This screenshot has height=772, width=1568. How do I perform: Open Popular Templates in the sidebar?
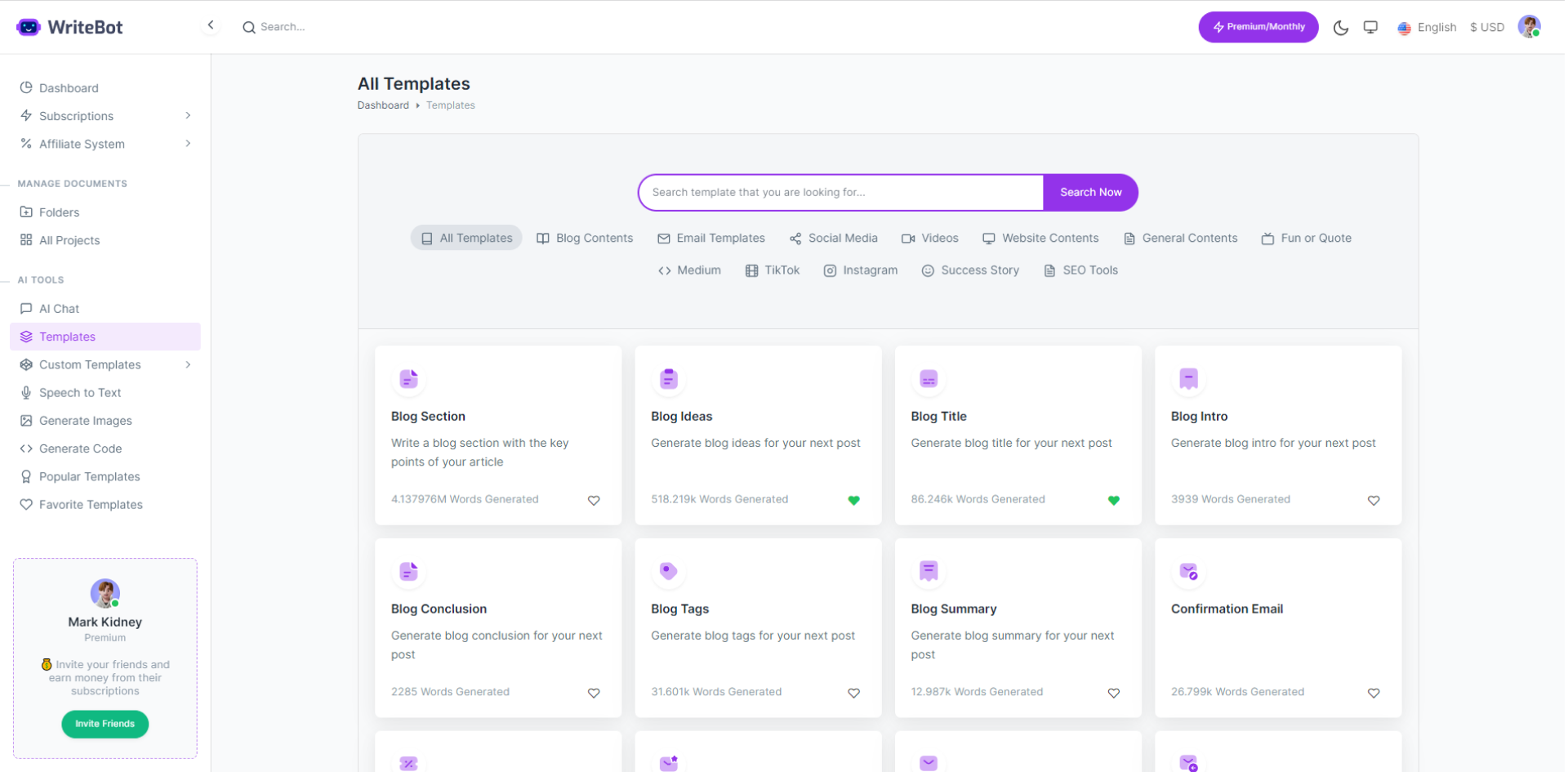(x=89, y=476)
